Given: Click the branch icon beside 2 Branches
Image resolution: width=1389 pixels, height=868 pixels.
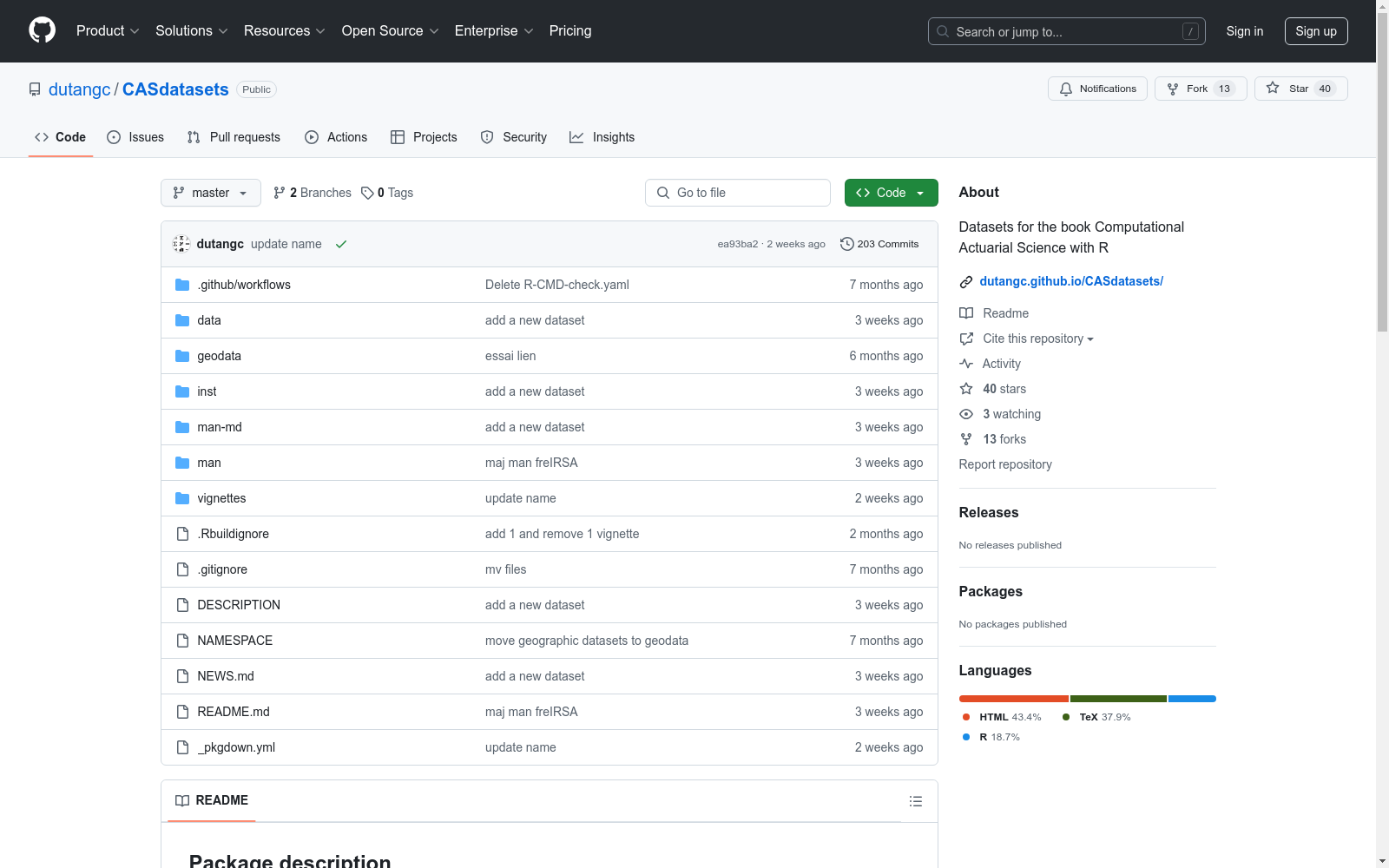Looking at the screenshot, I should point(280,193).
